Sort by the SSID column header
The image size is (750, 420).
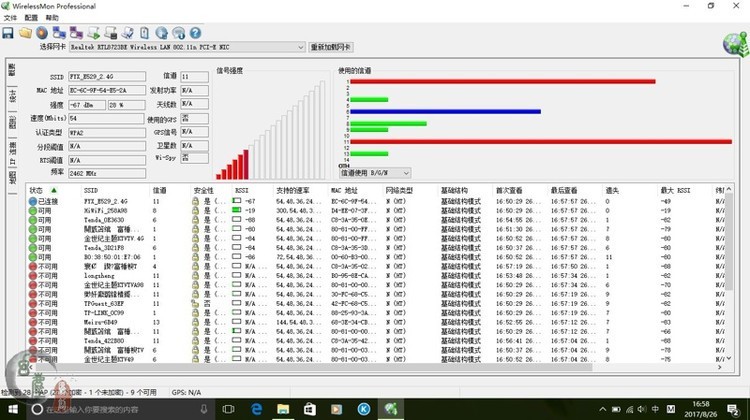tap(91, 190)
